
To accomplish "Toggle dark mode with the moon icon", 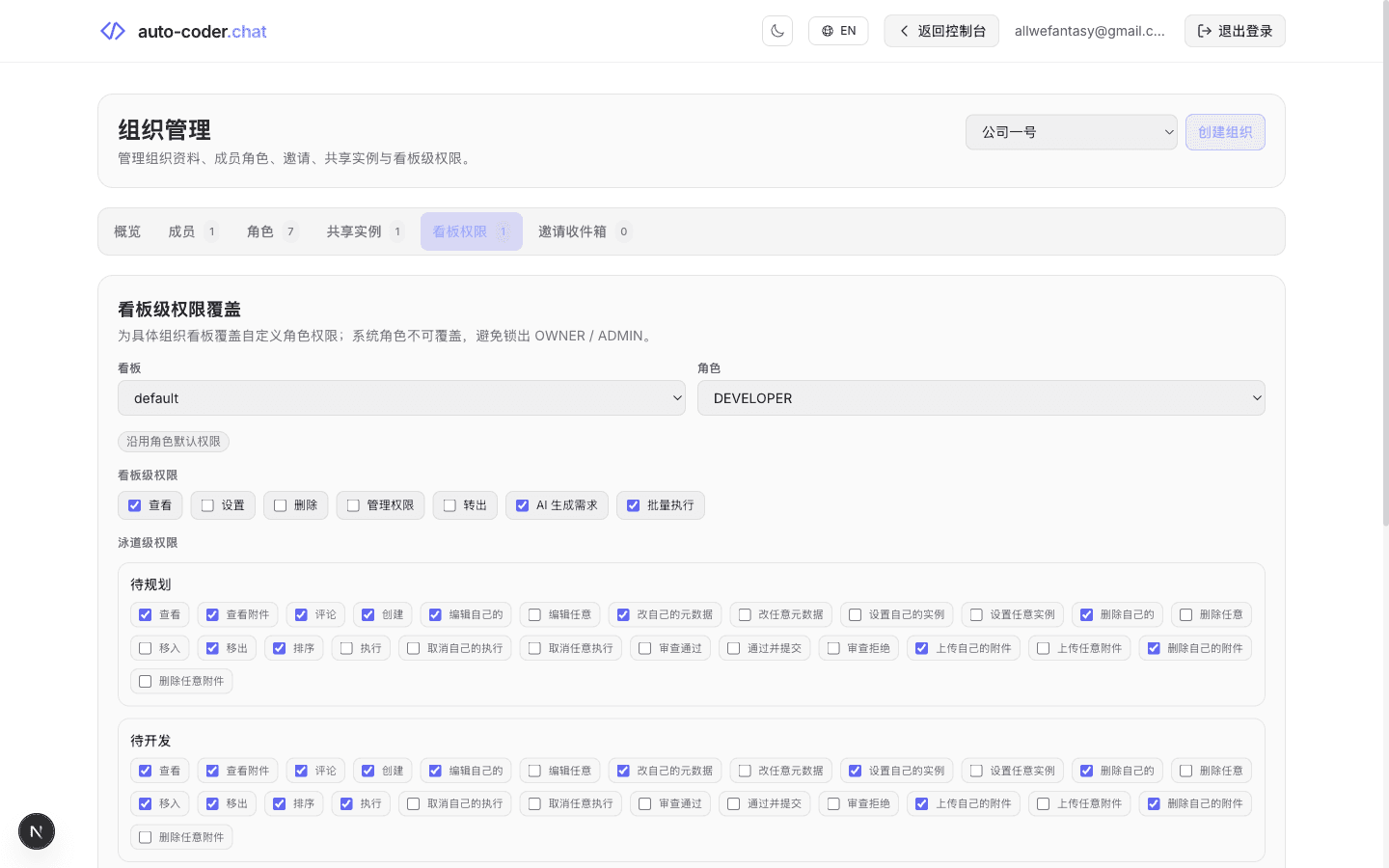I will [777, 30].
